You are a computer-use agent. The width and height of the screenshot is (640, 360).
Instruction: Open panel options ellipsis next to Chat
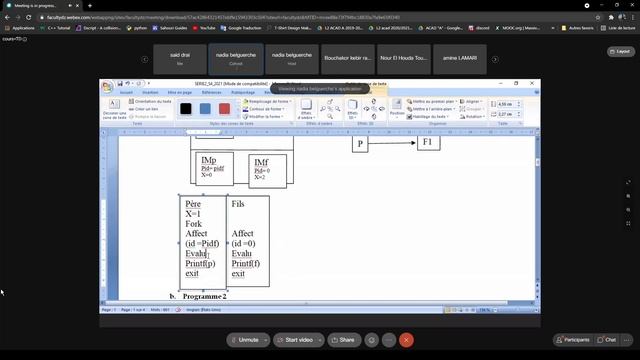(627, 340)
